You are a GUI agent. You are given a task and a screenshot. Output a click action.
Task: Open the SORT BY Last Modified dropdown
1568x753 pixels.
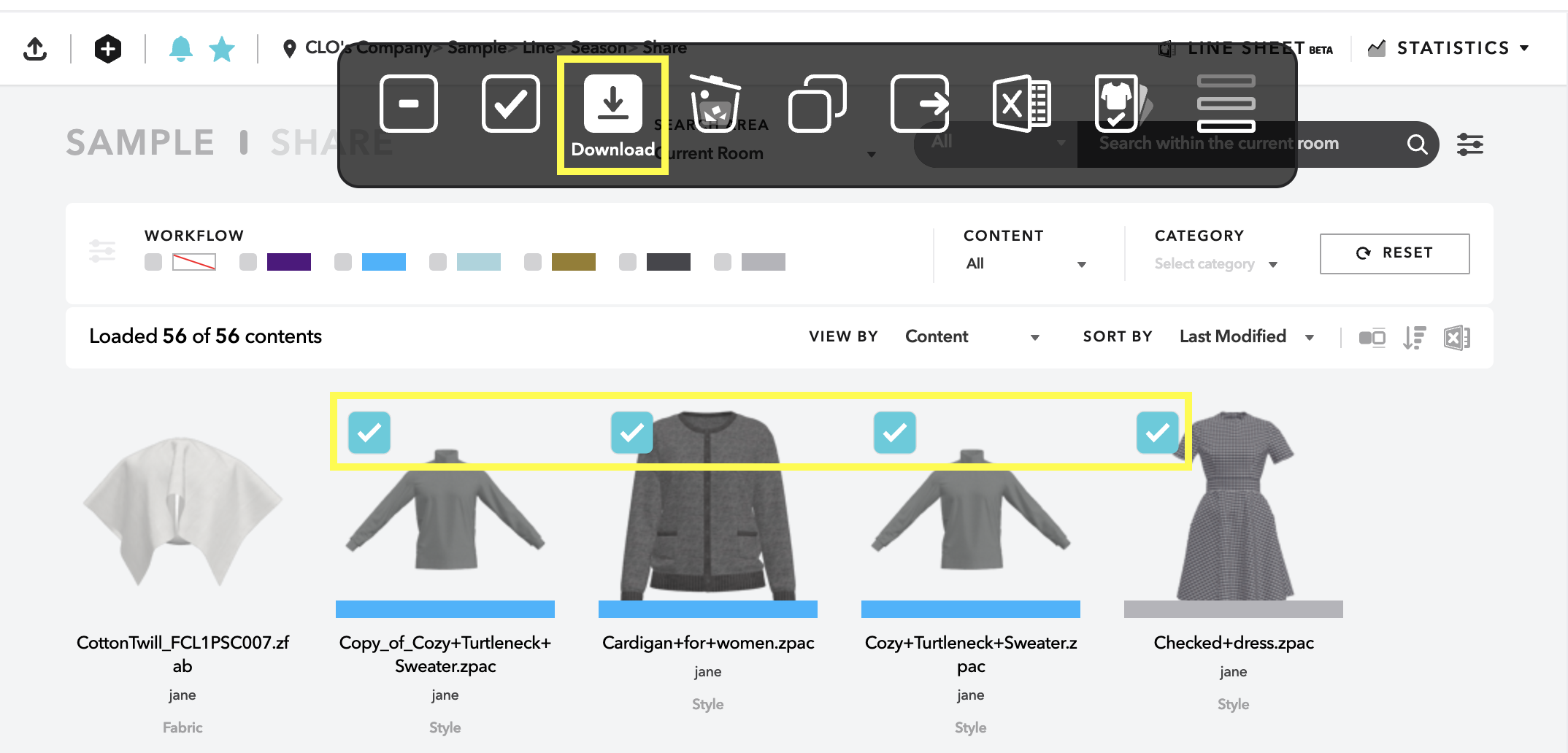1247,336
